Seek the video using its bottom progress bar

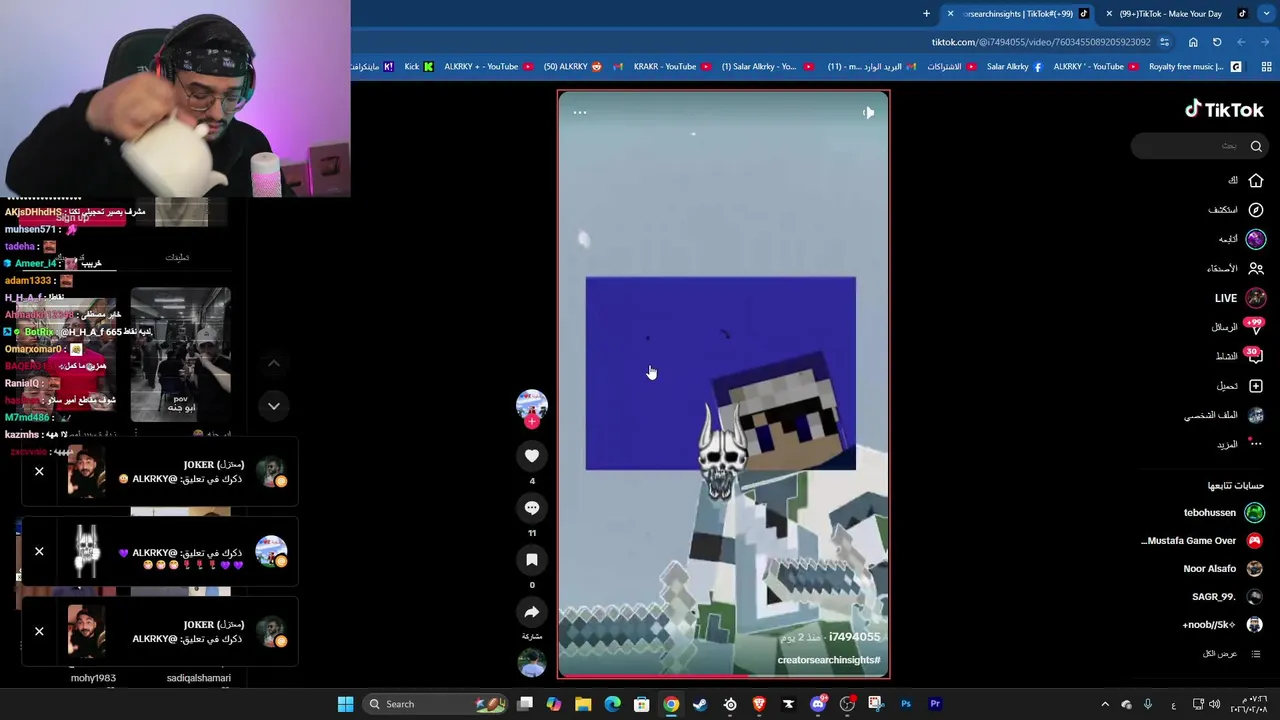(723, 676)
